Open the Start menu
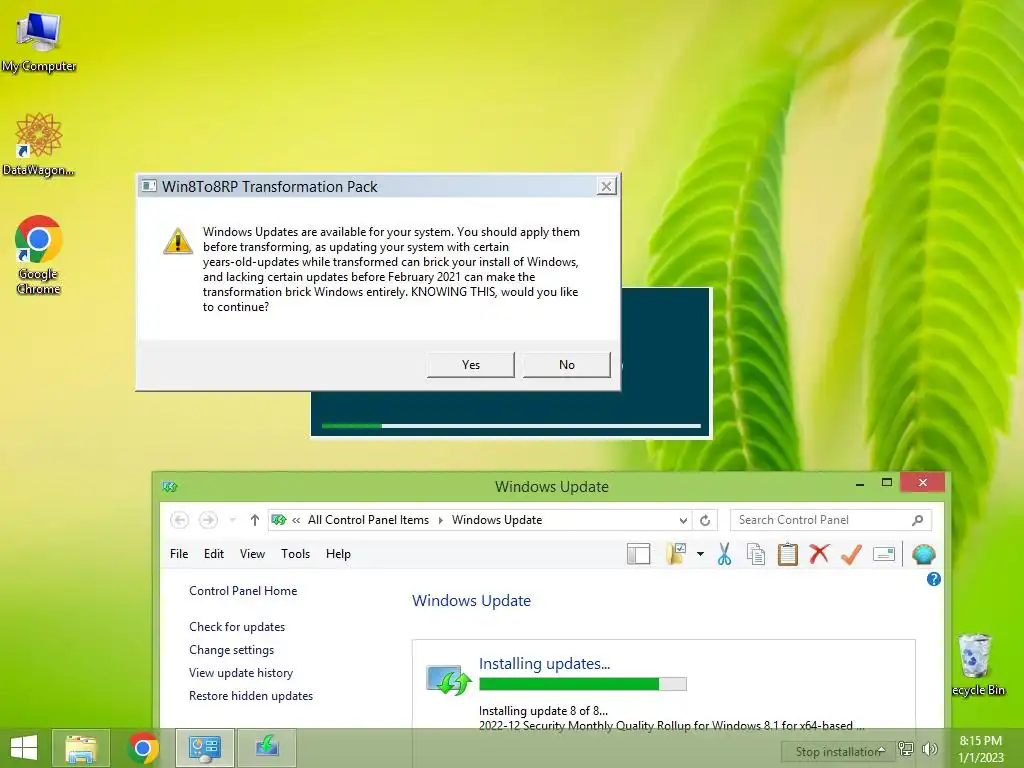The height and width of the screenshot is (768, 1024). click(x=24, y=748)
